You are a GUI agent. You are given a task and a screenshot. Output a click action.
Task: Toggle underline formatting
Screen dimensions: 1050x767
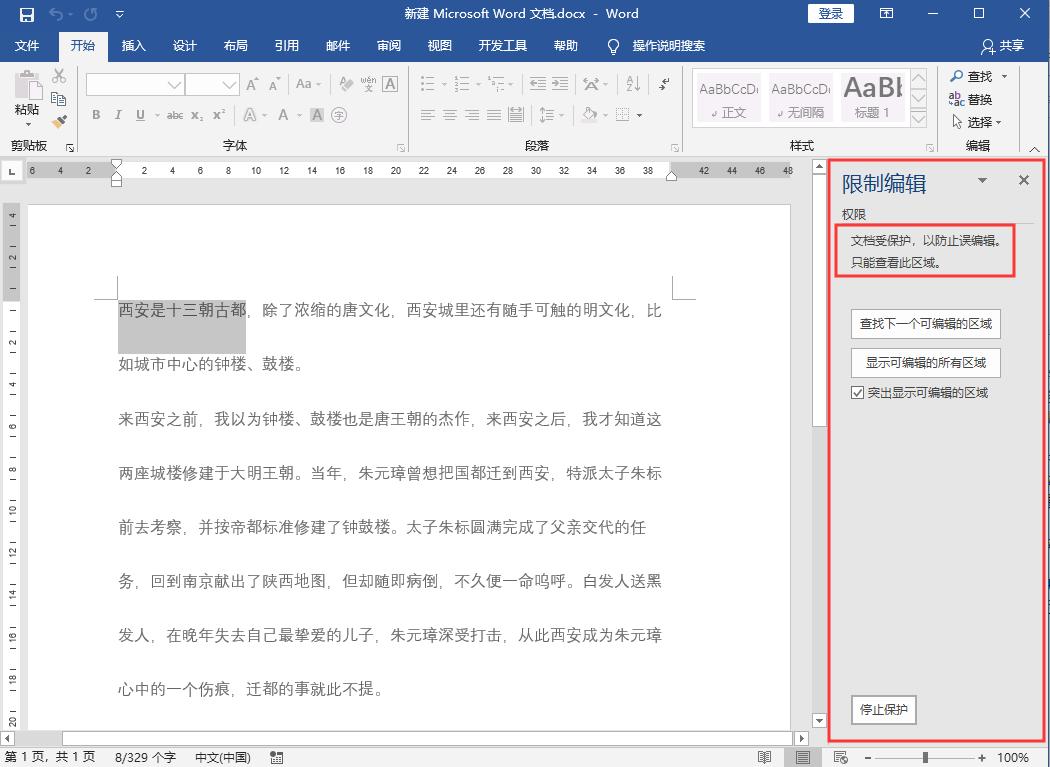tap(141, 114)
